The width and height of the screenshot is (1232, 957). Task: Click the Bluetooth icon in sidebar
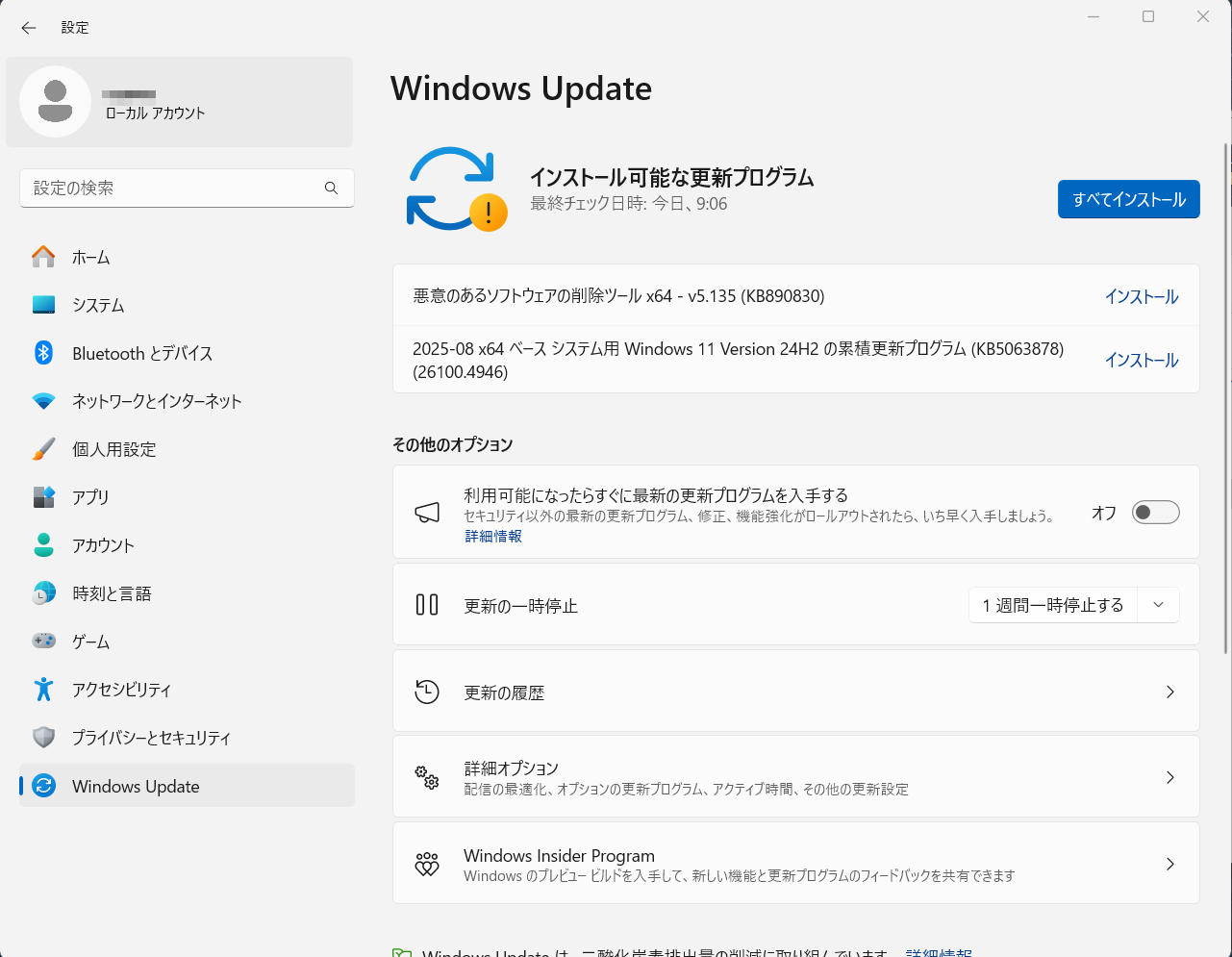[x=43, y=353]
